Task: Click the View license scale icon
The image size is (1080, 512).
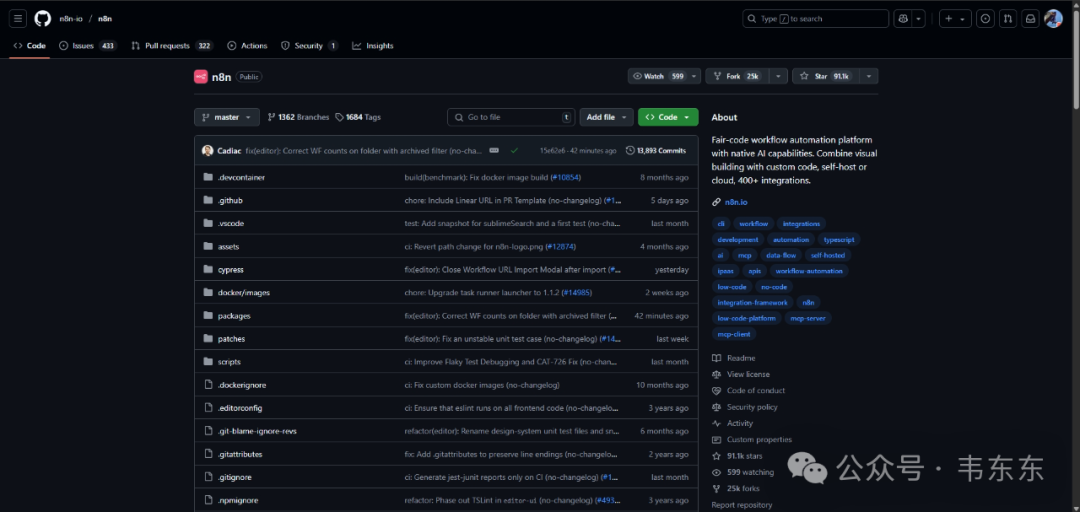Action: tap(716, 374)
